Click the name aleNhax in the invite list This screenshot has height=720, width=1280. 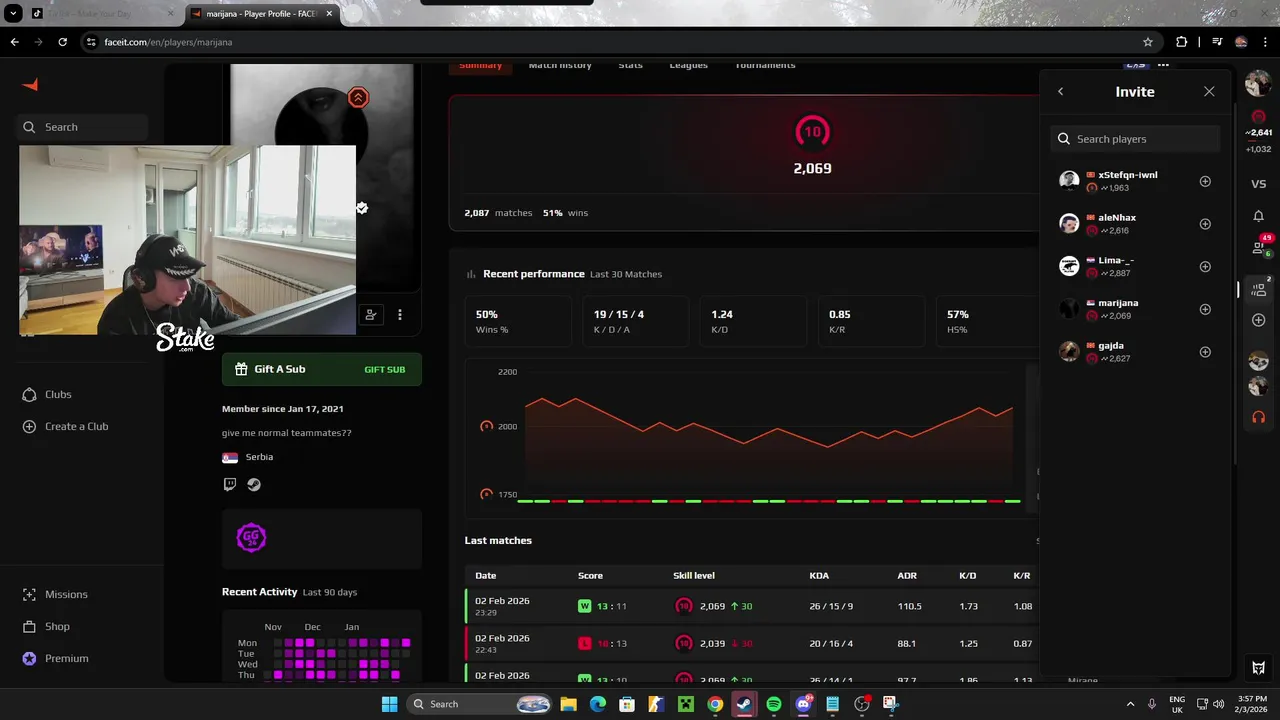pos(1117,217)
